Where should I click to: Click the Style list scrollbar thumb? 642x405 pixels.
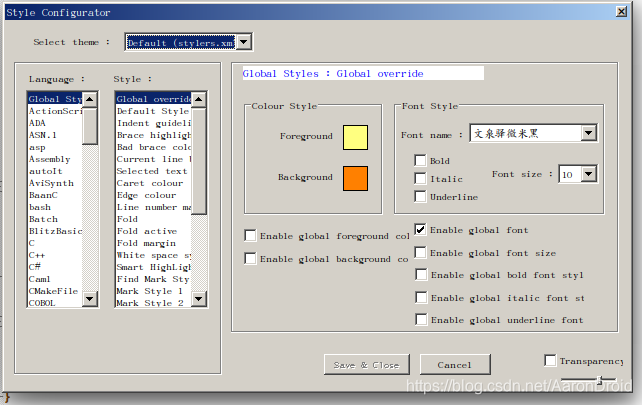point(199,161)
